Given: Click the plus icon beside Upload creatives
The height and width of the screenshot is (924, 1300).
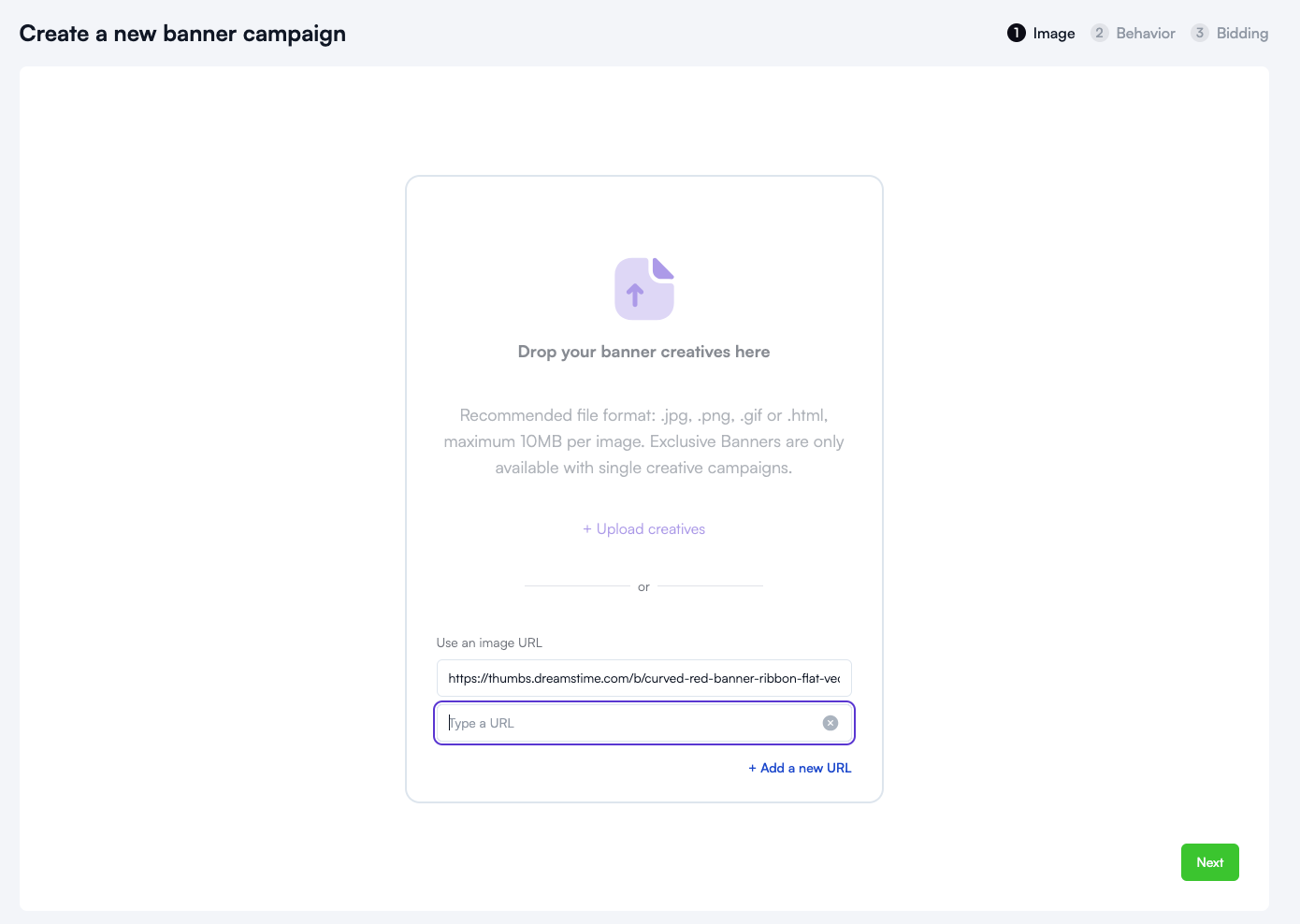Looking at the screenshot, I should point(587,528).
